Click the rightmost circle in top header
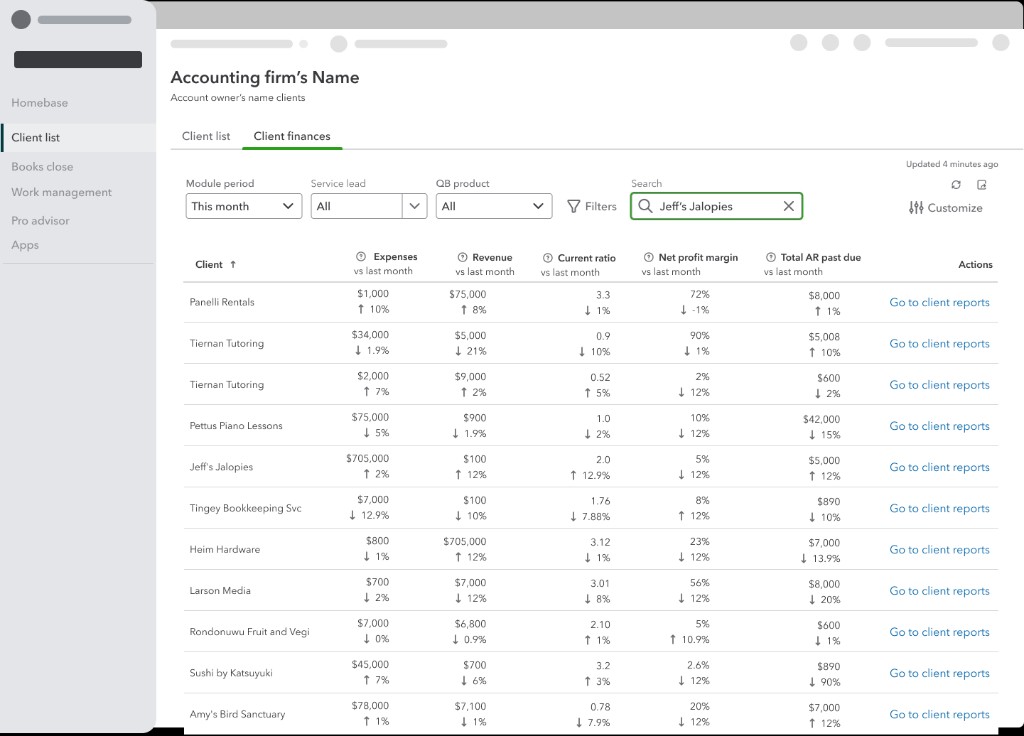1024x736 pixels. (1000, 43)
